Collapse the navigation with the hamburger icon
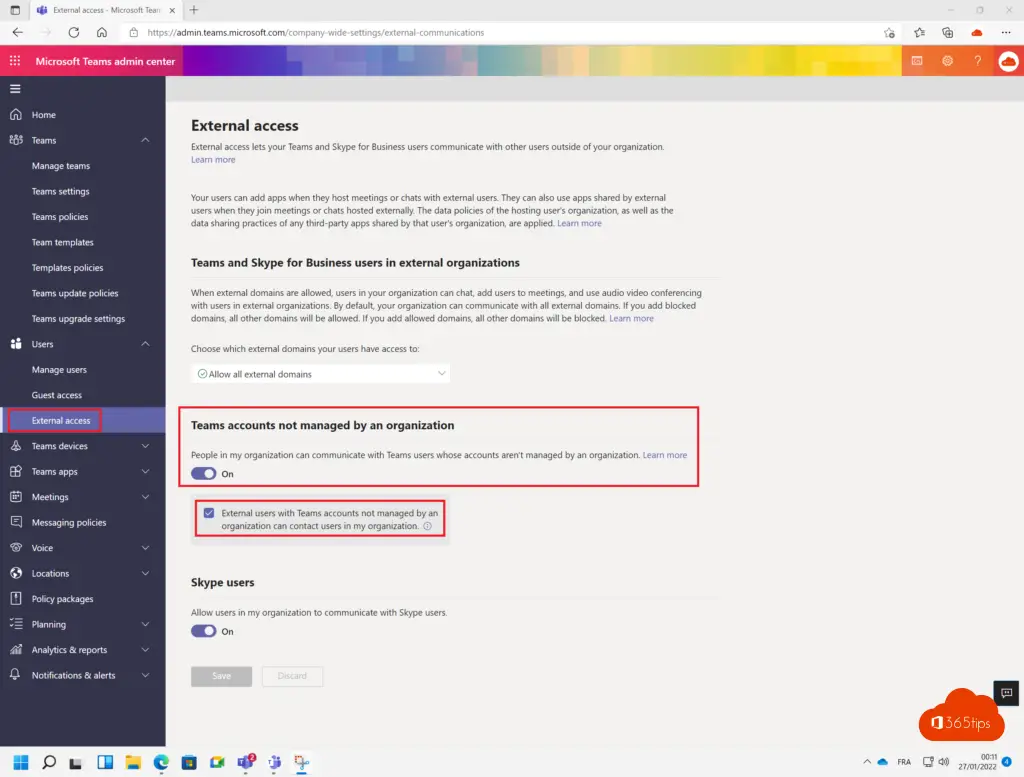This screenshot has height=777, width=1024. pyautogui.click(x=15, y=89)
